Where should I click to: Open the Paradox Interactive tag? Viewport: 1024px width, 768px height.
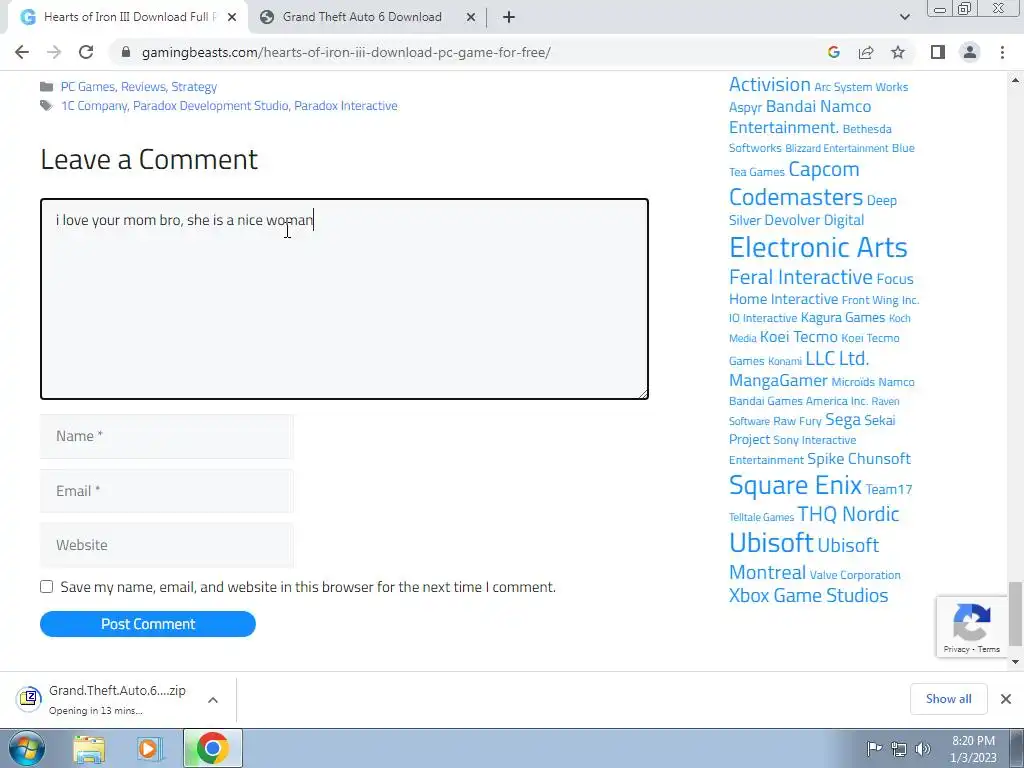[x=345, y=106]
